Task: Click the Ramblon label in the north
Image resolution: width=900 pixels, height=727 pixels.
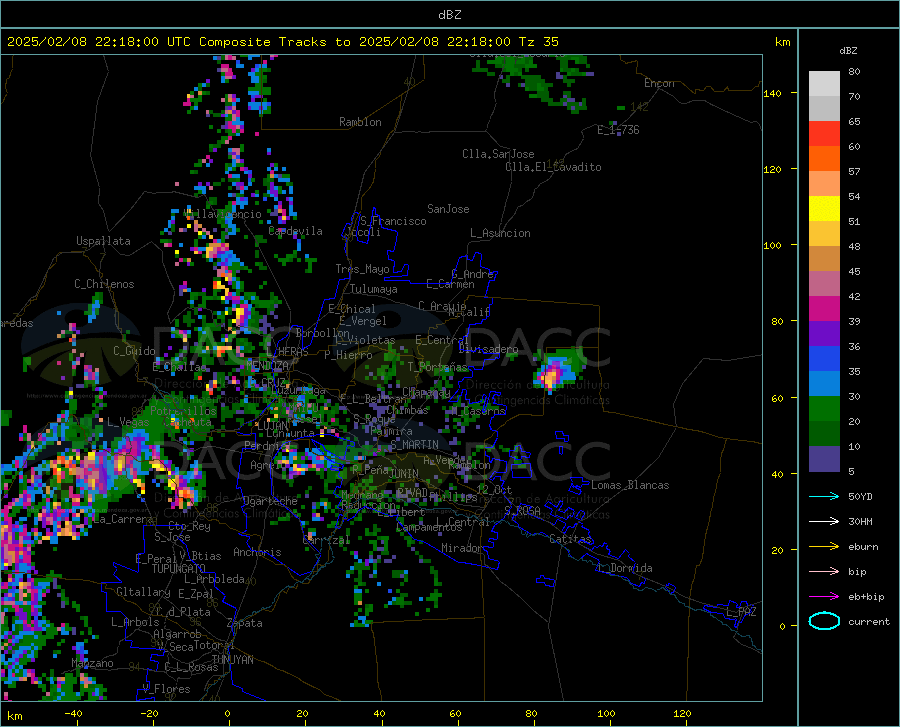Action: tap(360, 122)
